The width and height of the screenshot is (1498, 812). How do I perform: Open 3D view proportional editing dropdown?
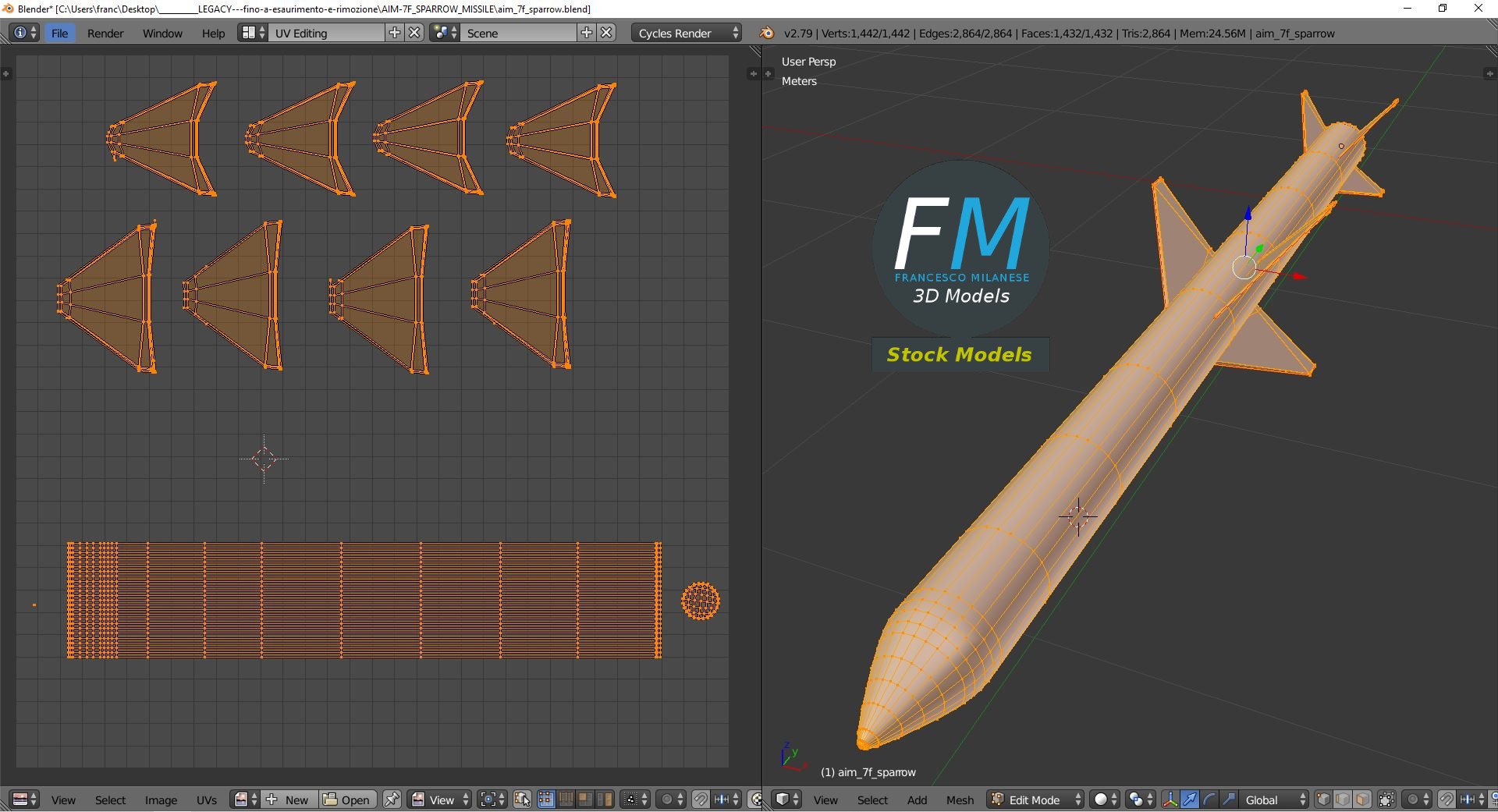(1417, 800)
